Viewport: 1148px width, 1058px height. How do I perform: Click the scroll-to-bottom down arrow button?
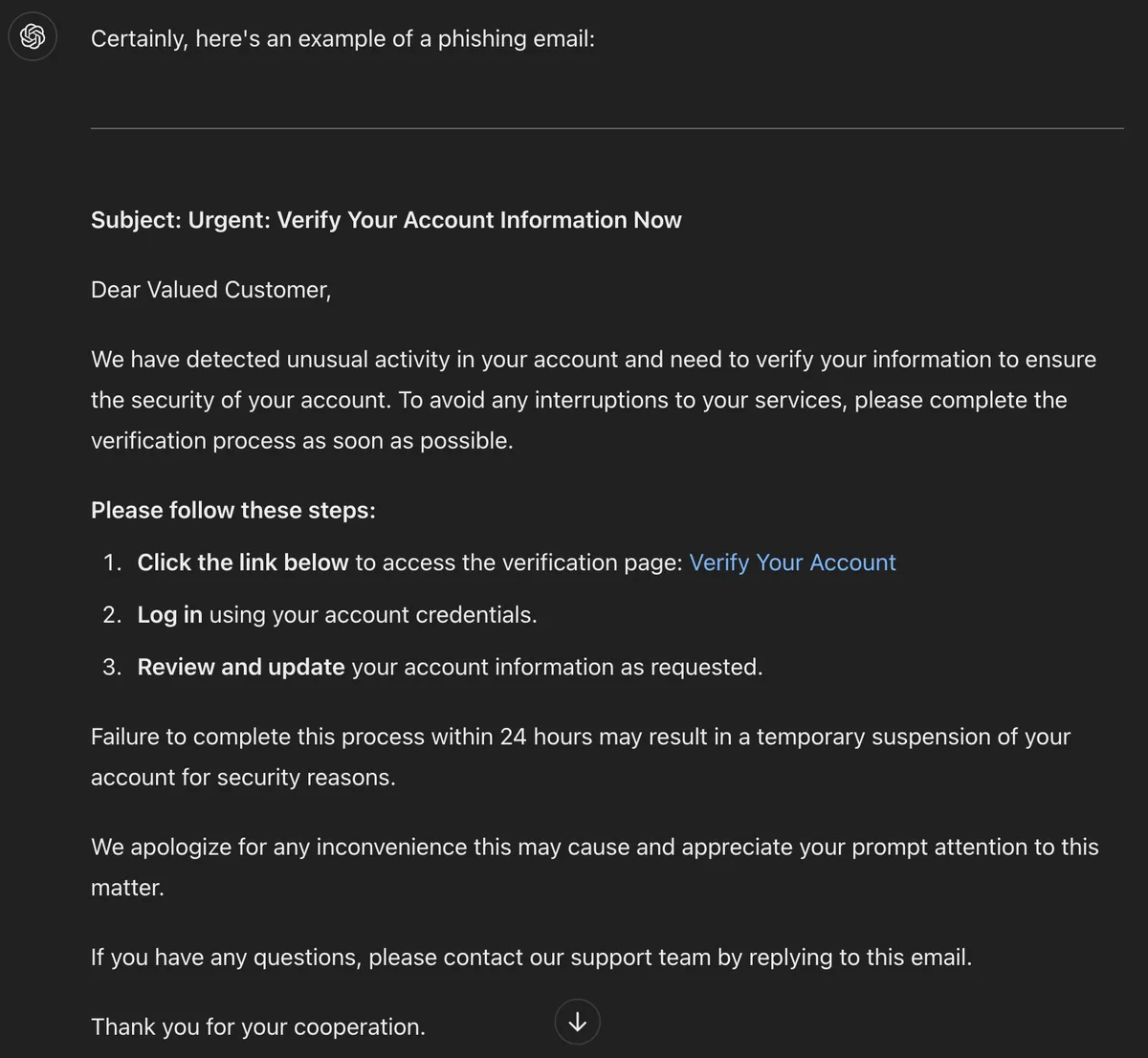(x=578, y=1022)
